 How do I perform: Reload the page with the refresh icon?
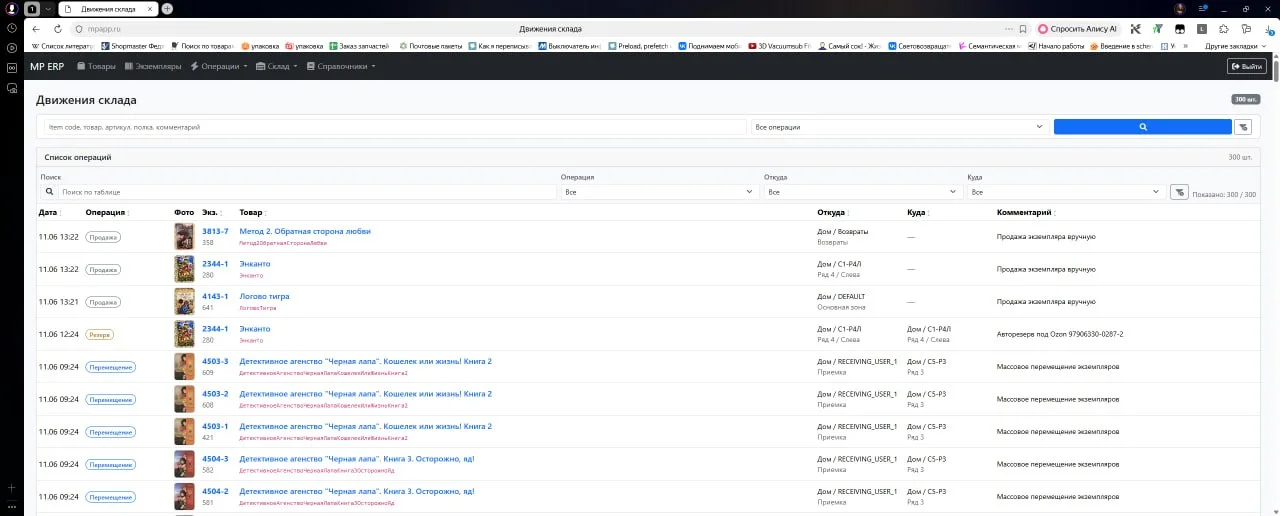click(x=57, y=29)
